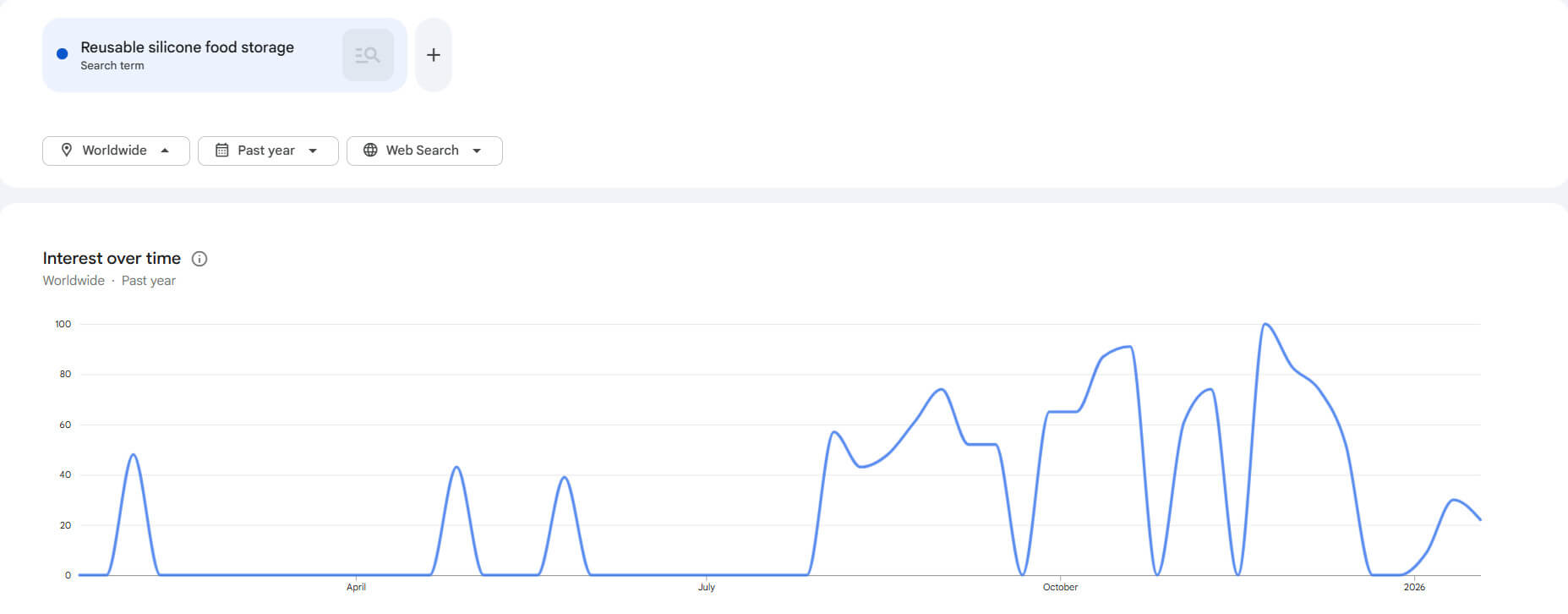Expand the Worldwide region dropdown arrow
This screenshot has width=1568, height=614.
pos(165,151)
